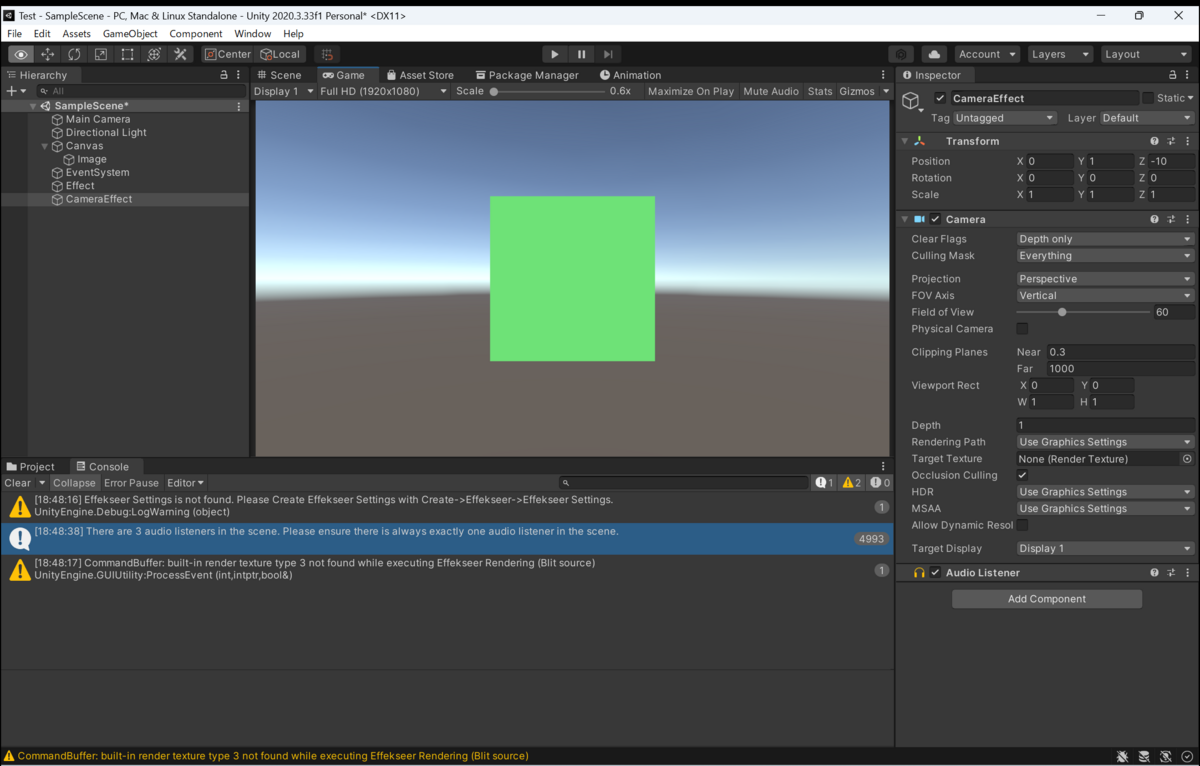
Task: Select the Rotate tool
Action: pyautogui.click(x=74, y=54)
